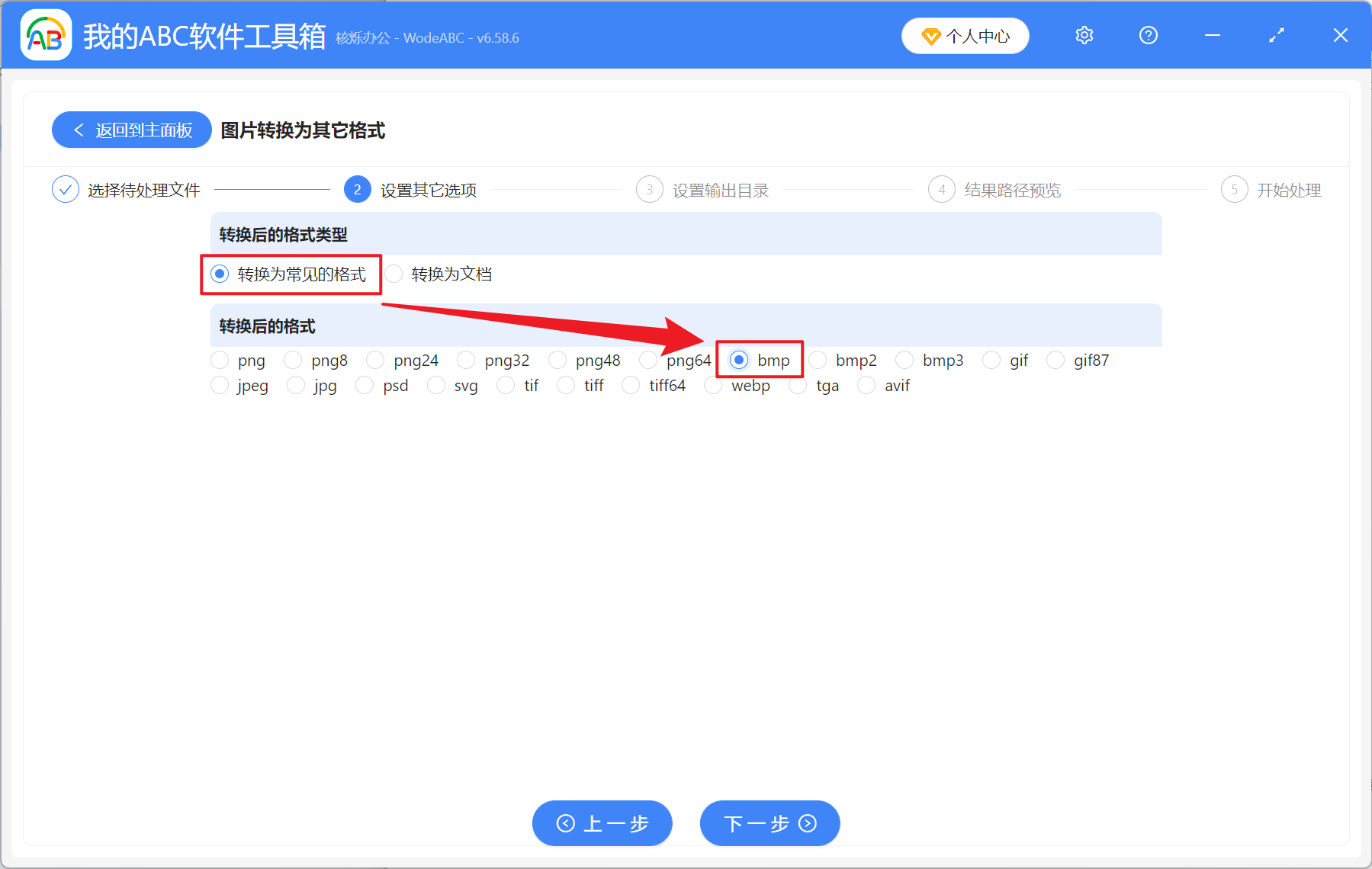This screenshot has height=869, width=1372.
Task: Click the 返回到主面板 button
Action: [131, 130]
